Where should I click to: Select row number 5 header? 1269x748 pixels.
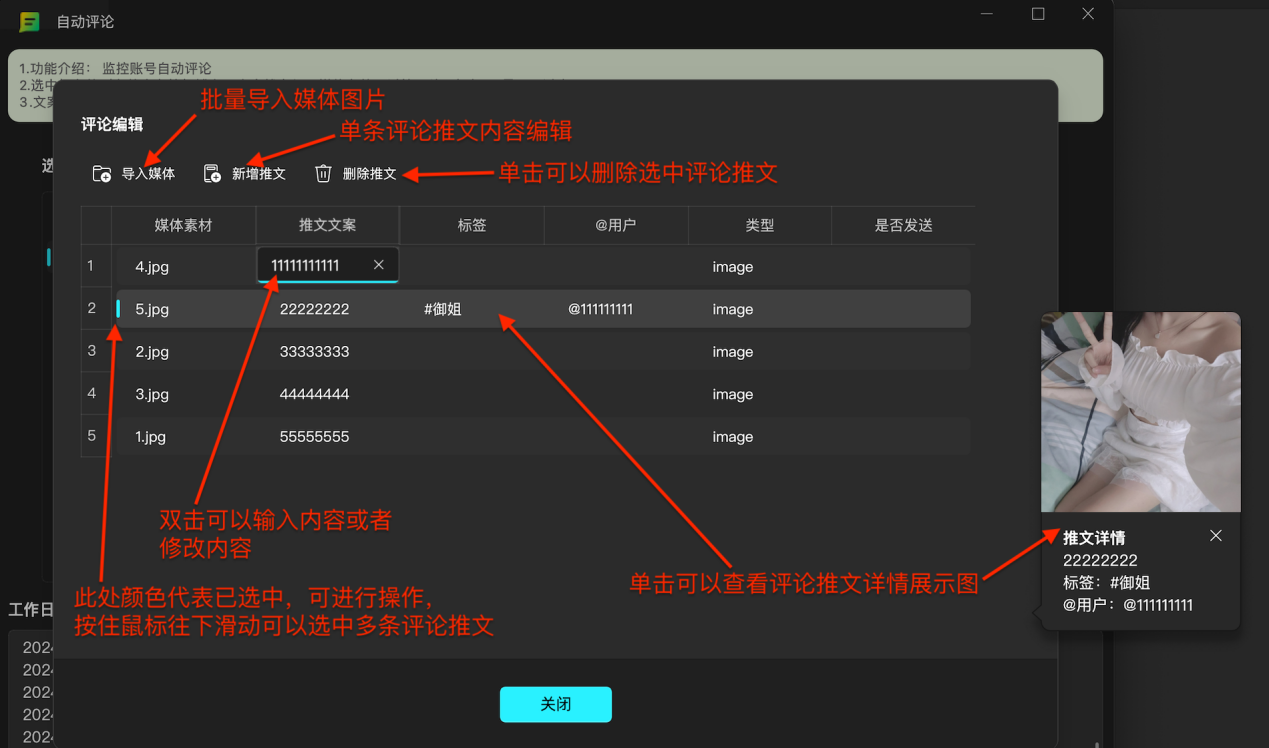click(92, 436)
